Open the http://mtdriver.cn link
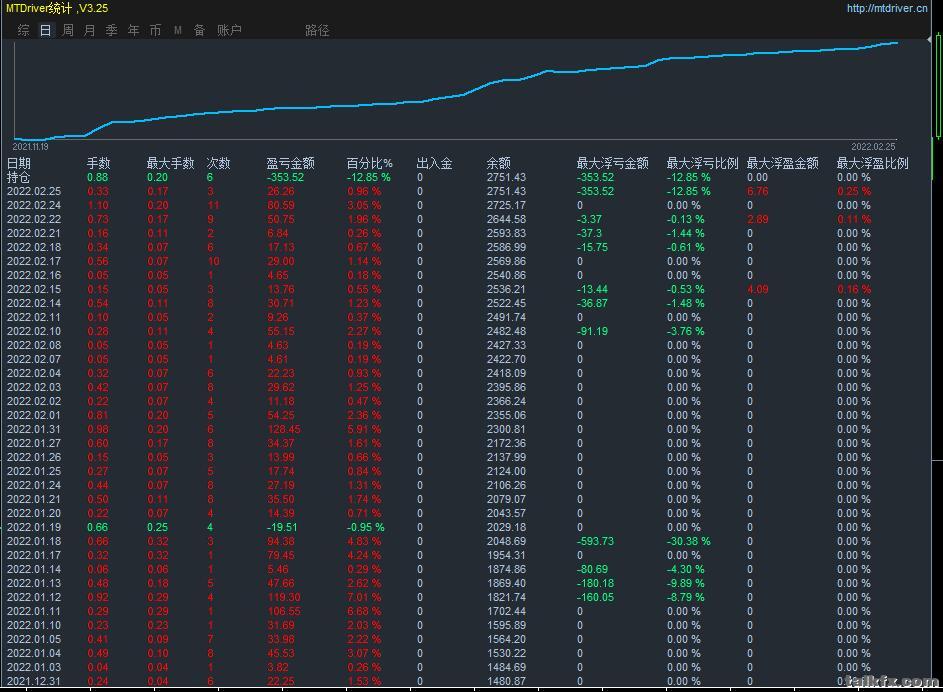This screenshot has height=692, width=943. [x=886, y=8]
